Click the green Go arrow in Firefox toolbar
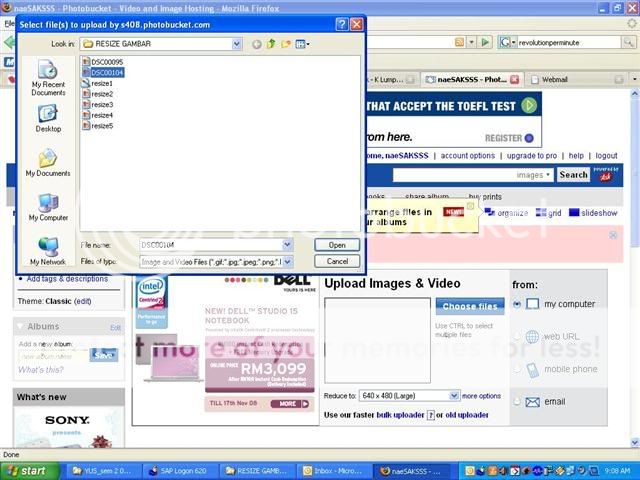640x480 pixels. (485, 42)
